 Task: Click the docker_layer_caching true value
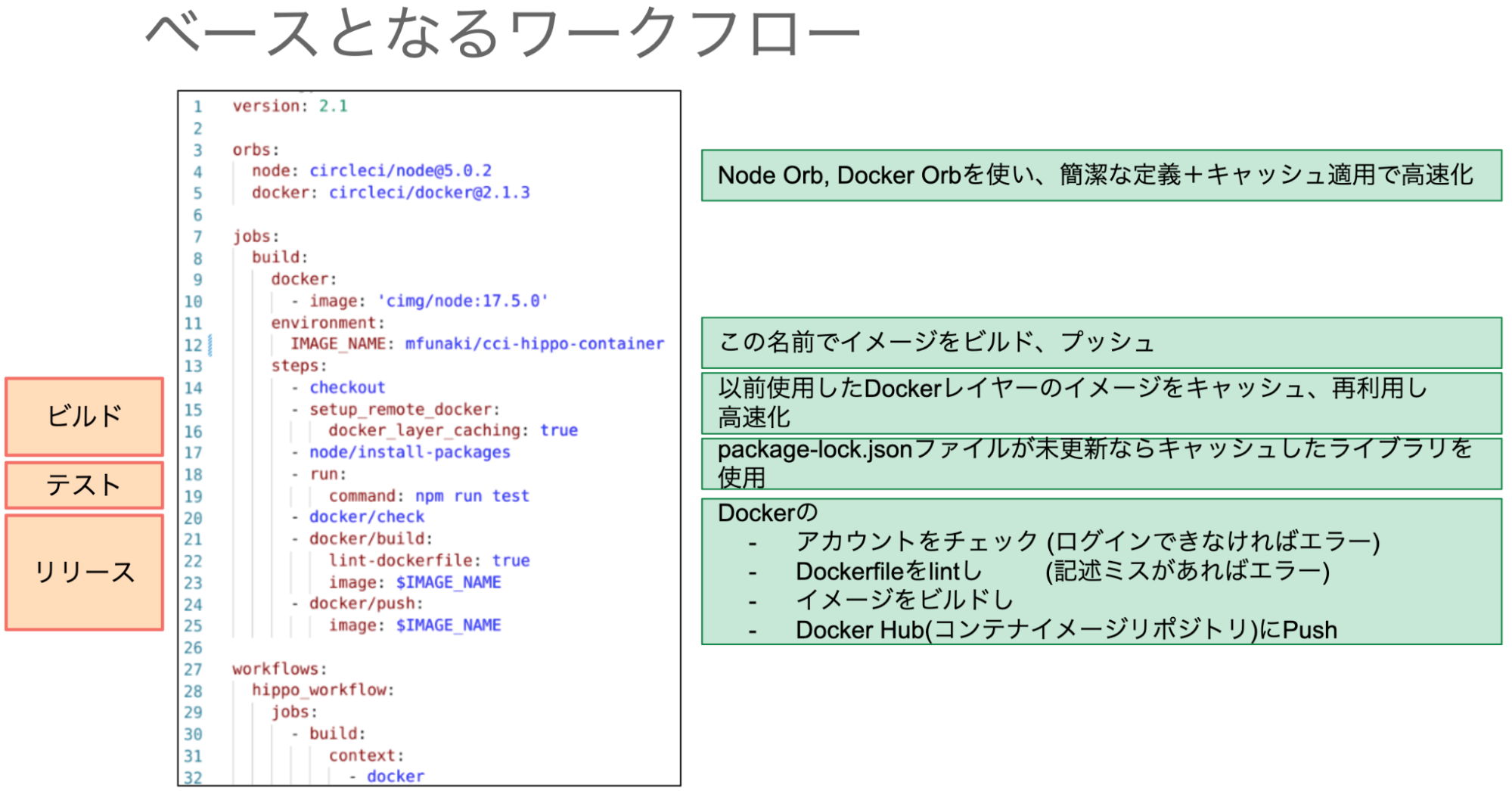coord(558,430)
